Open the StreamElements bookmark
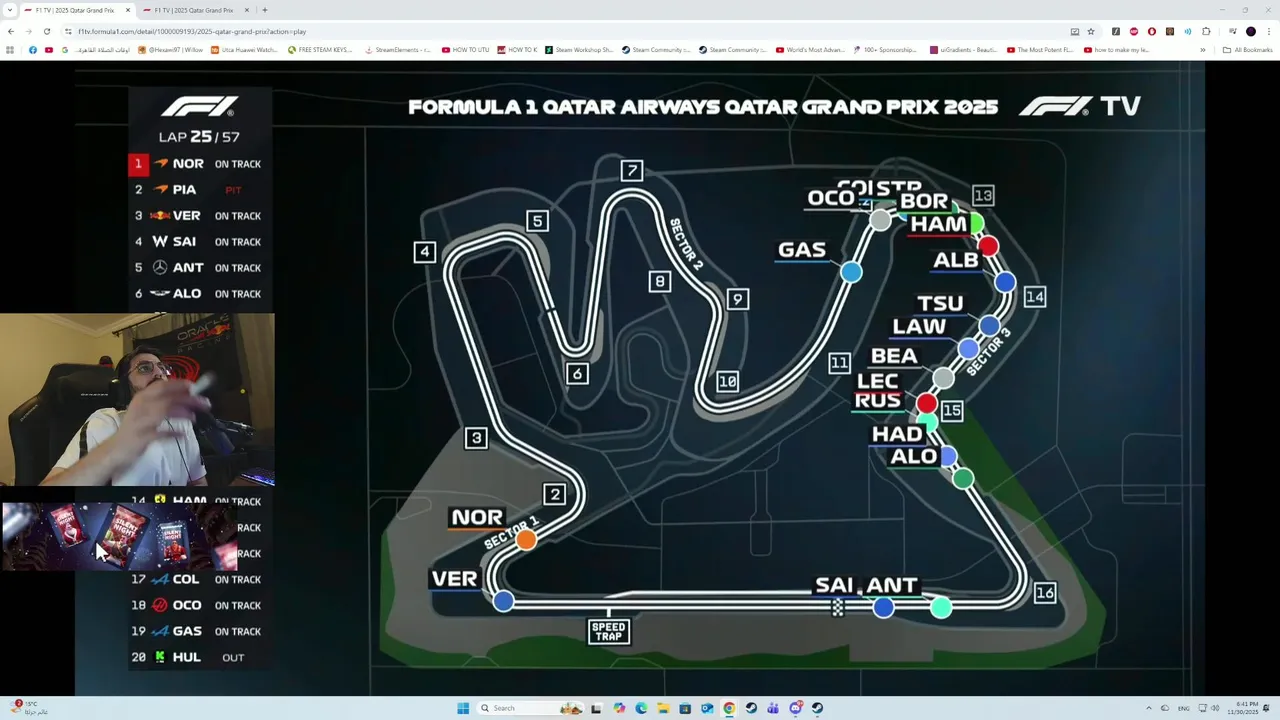 (x=397, y=50)
